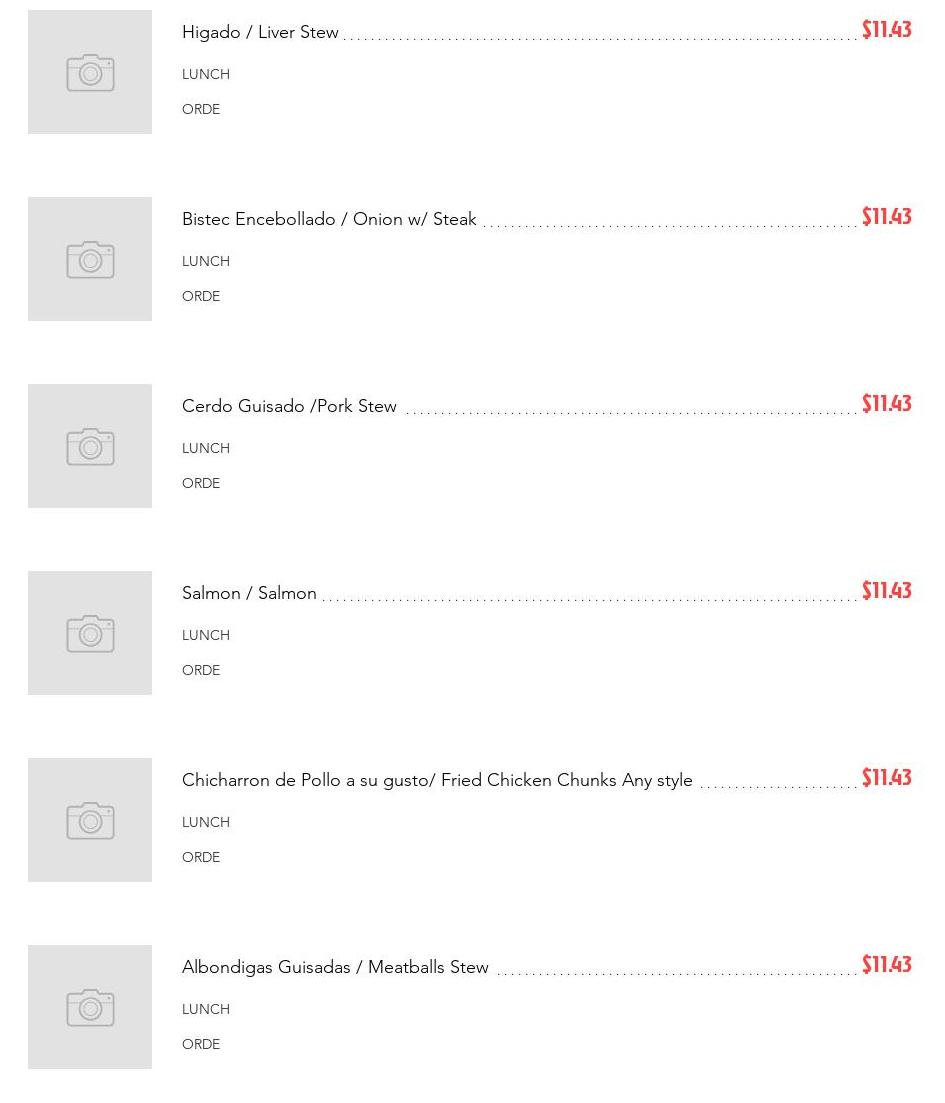945x1103 pixels.
Task: Click the price beside Albondigas Guisadas
Action: coord(886,965)
